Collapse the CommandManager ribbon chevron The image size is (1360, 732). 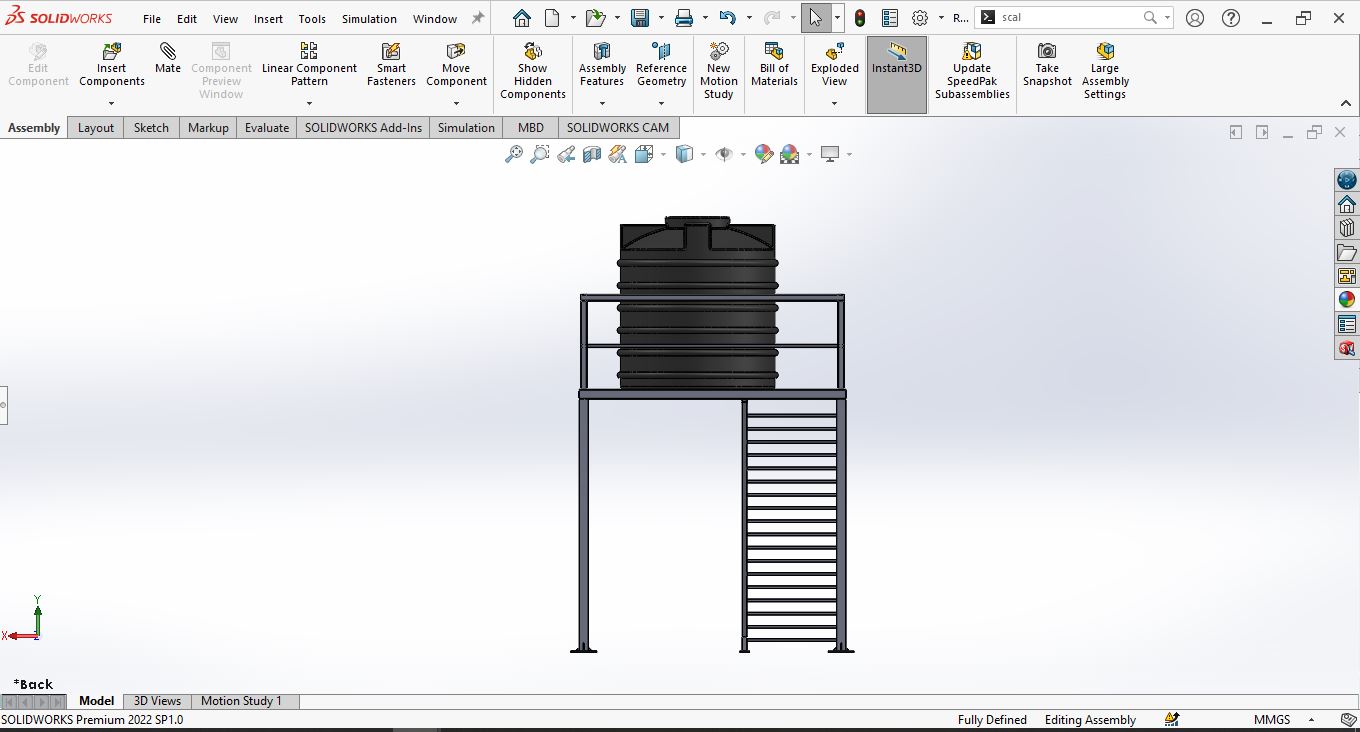click(1346, 103)
